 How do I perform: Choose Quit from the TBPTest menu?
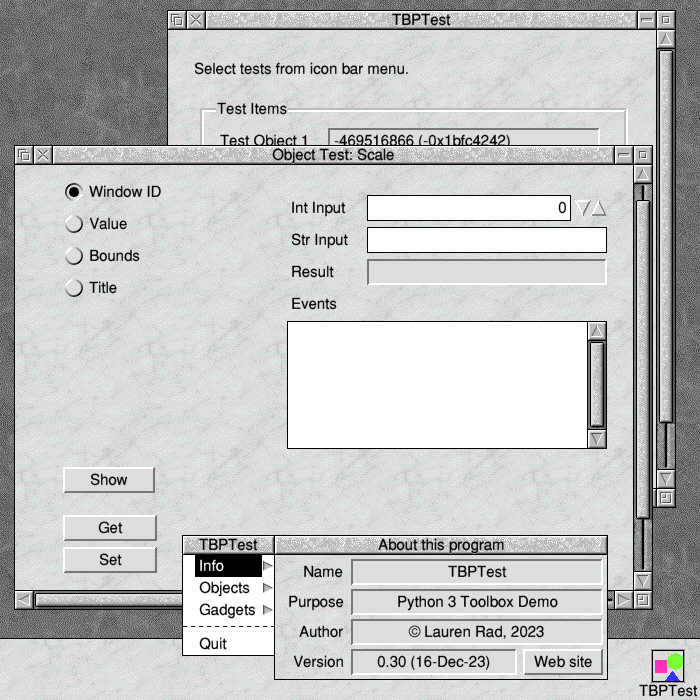pyautogui.click(x=229, y=643)
